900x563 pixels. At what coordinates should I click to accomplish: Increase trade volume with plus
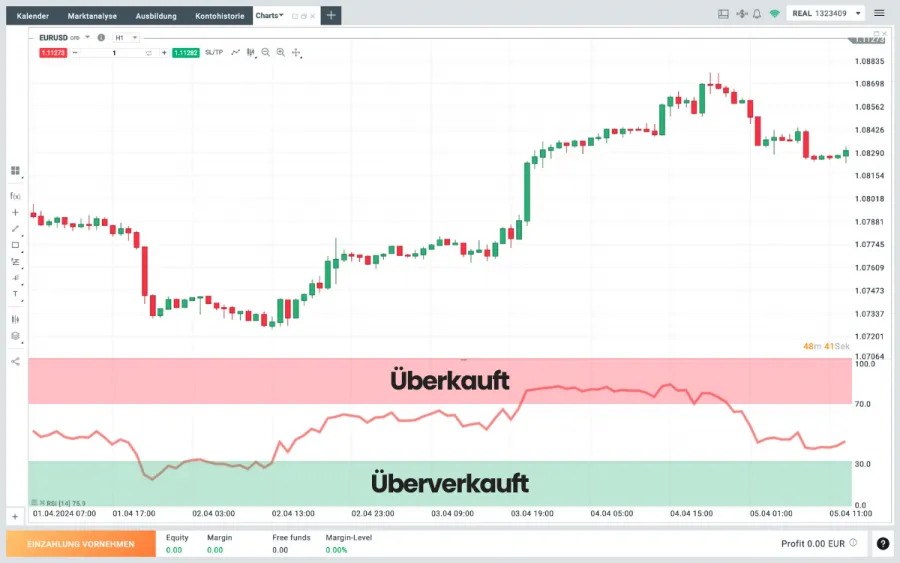click(x=164, y=53)
